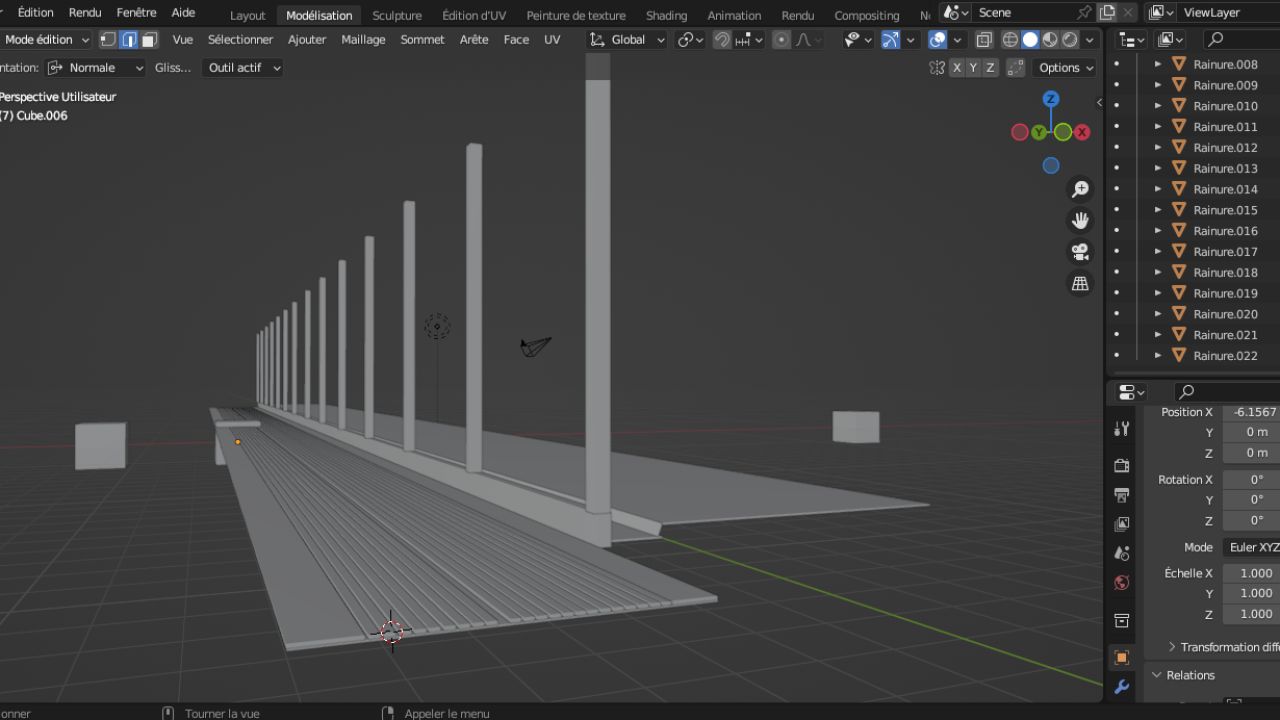
Task: Click properties search field
Action: [1226, 391]
